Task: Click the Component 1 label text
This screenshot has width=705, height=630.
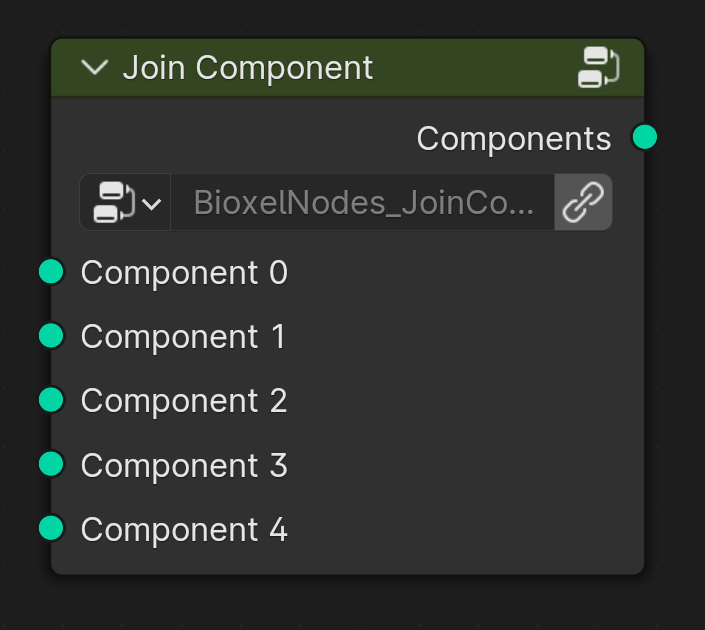Action: tap(183, 337)
